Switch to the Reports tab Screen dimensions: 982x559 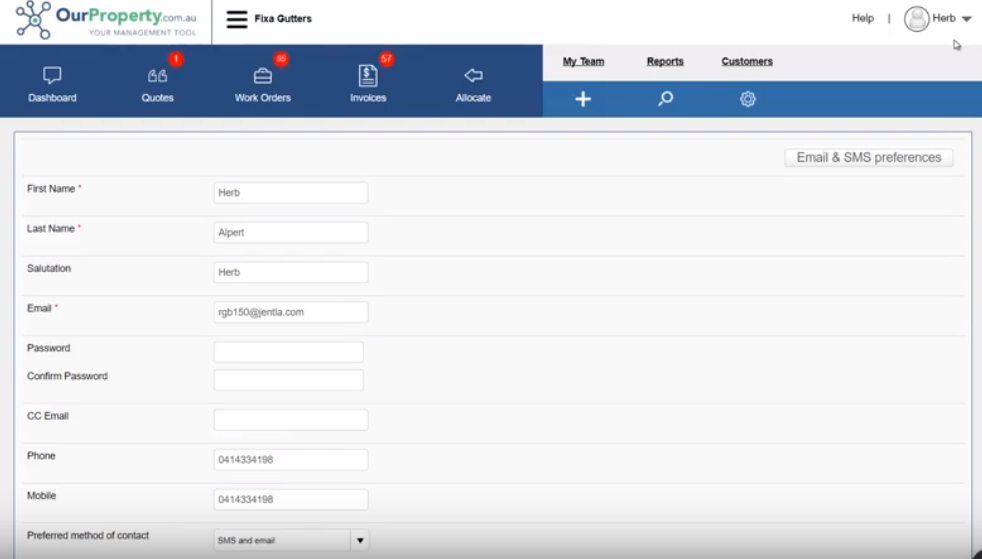(665, 61)
